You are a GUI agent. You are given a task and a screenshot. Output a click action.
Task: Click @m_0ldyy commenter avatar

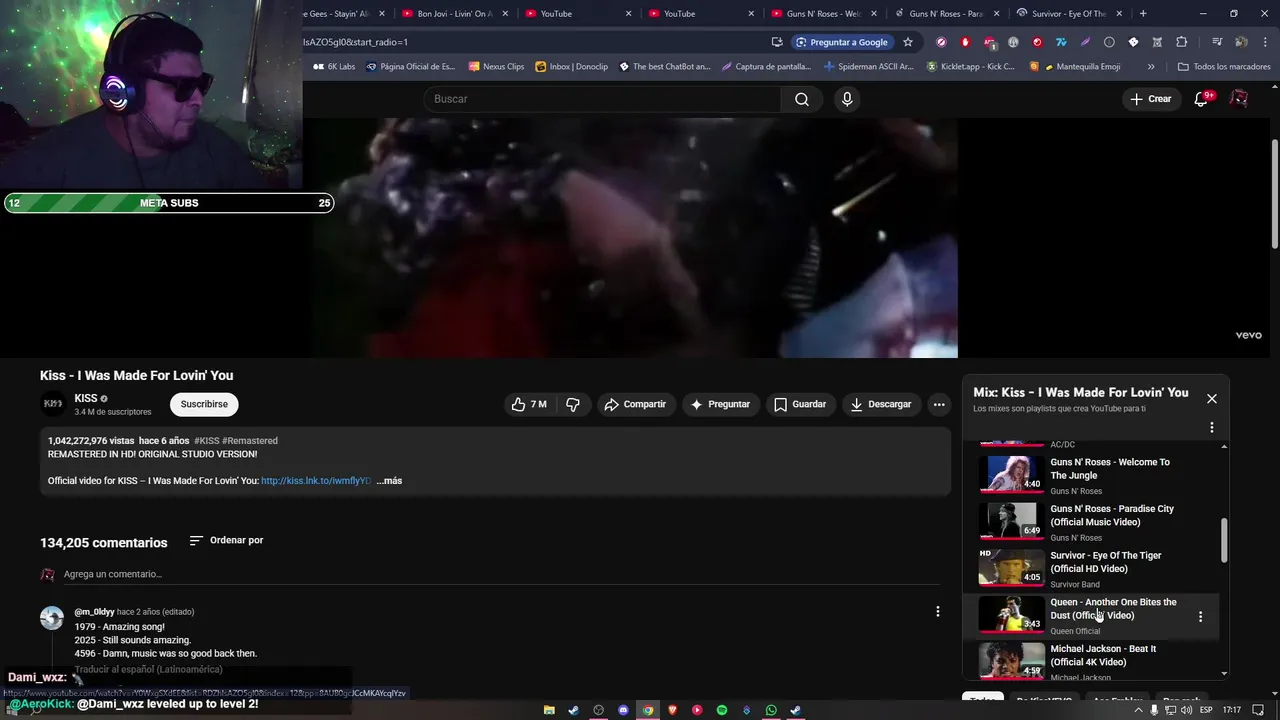point(52,618)
